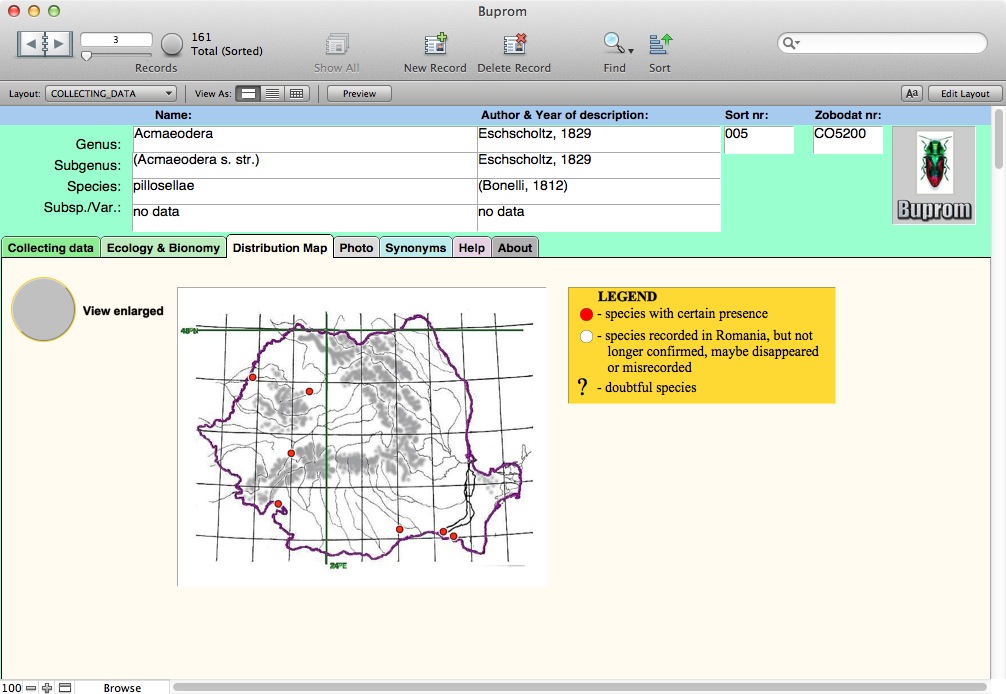Switch to Form view mode
Image resolution: width=1006 pixels, height=694 pixels.
coord(249,93)
